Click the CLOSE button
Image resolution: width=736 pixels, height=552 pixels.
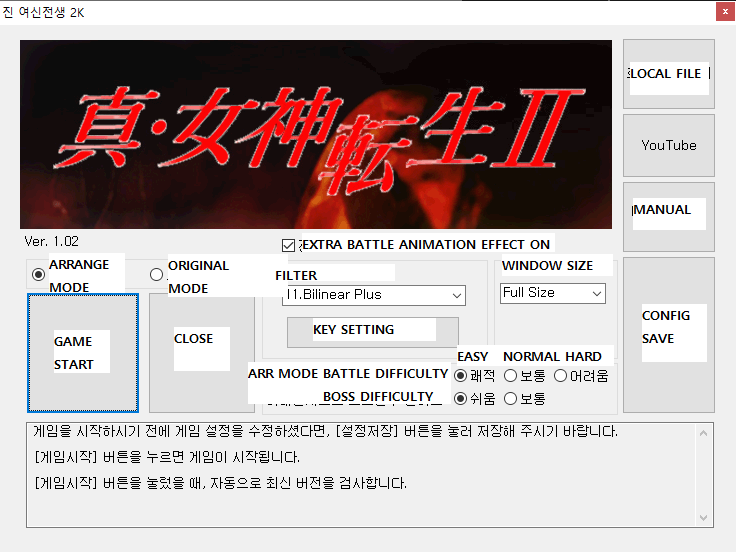[202, 353]
